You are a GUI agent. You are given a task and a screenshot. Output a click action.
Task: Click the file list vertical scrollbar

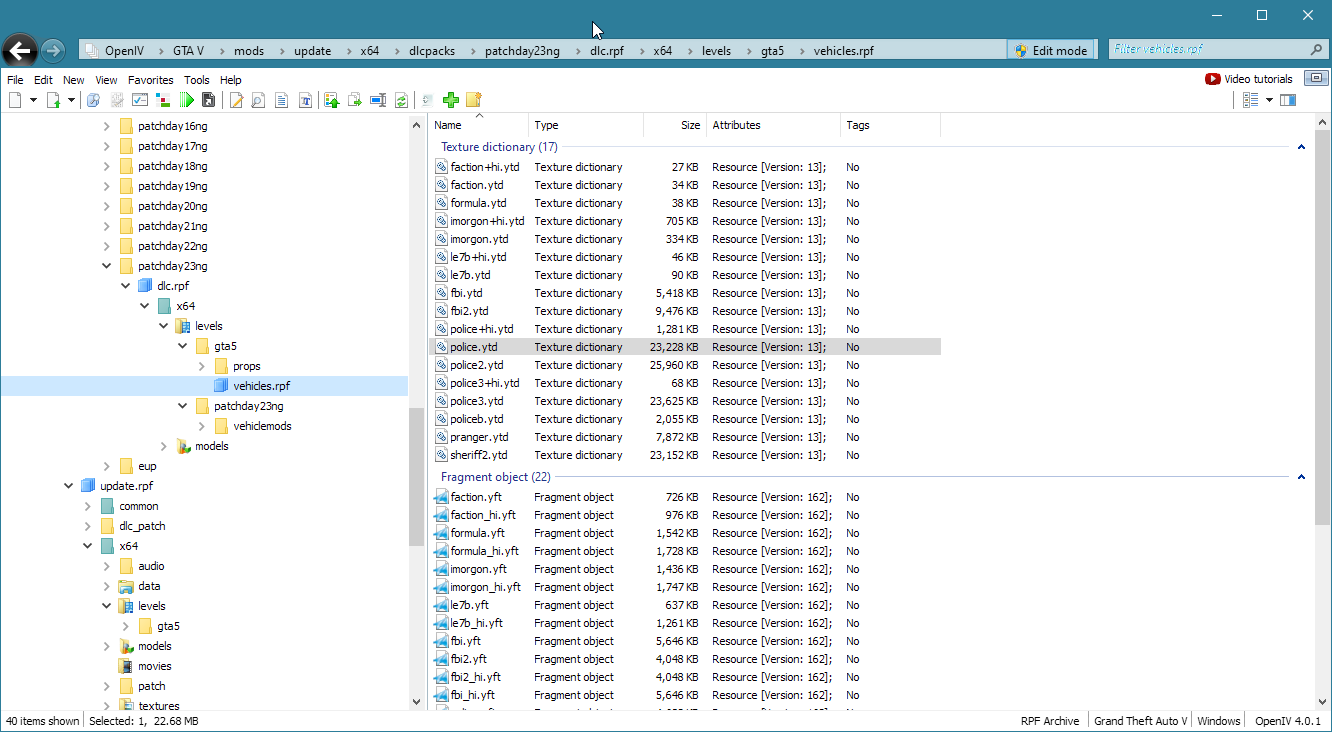(1322, 400)
